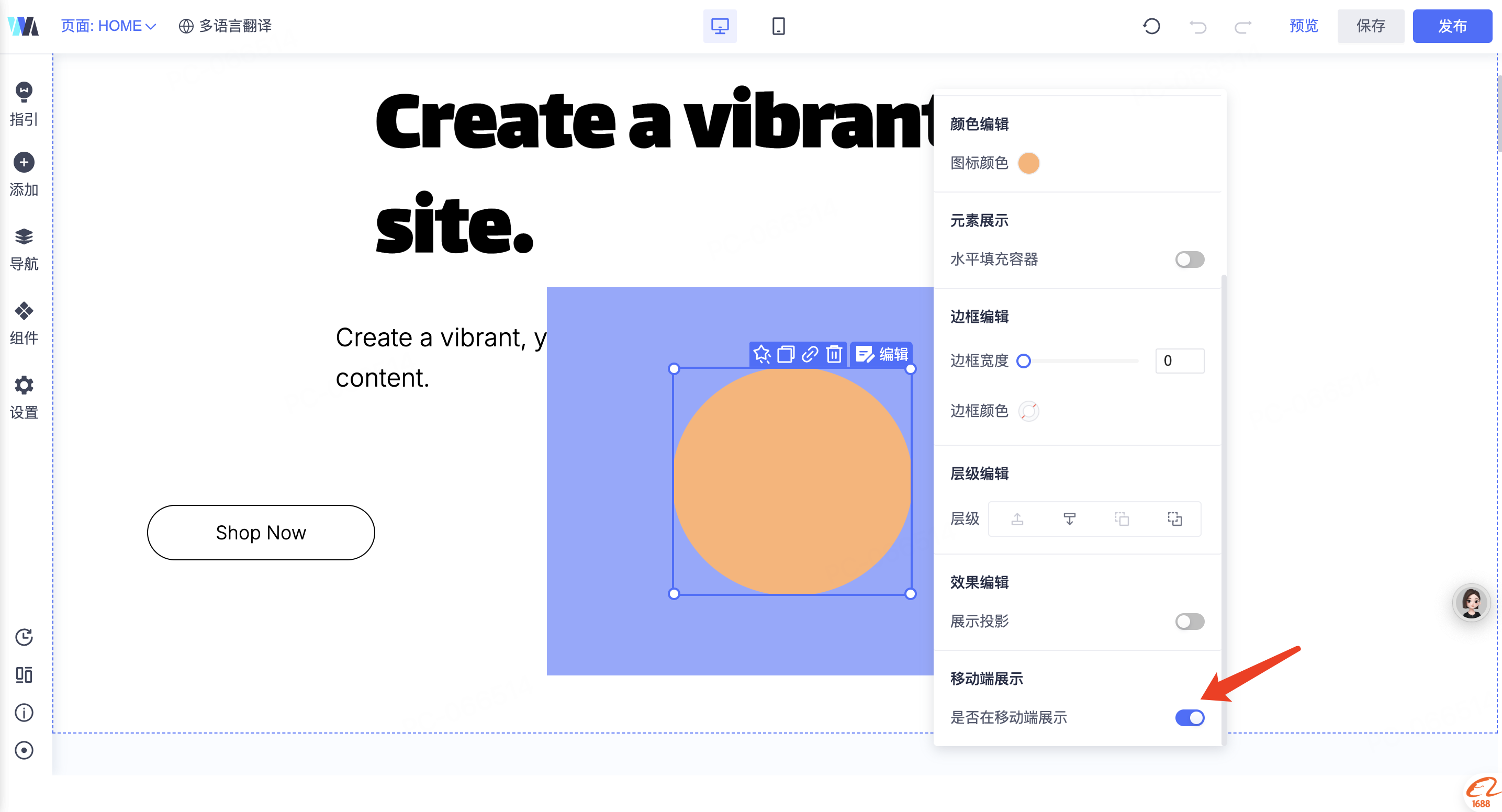The height and width of the screenshot is (812, 1502).
Task: Click the favorite star icon on element toolbar
Action: tap(761, 354)
